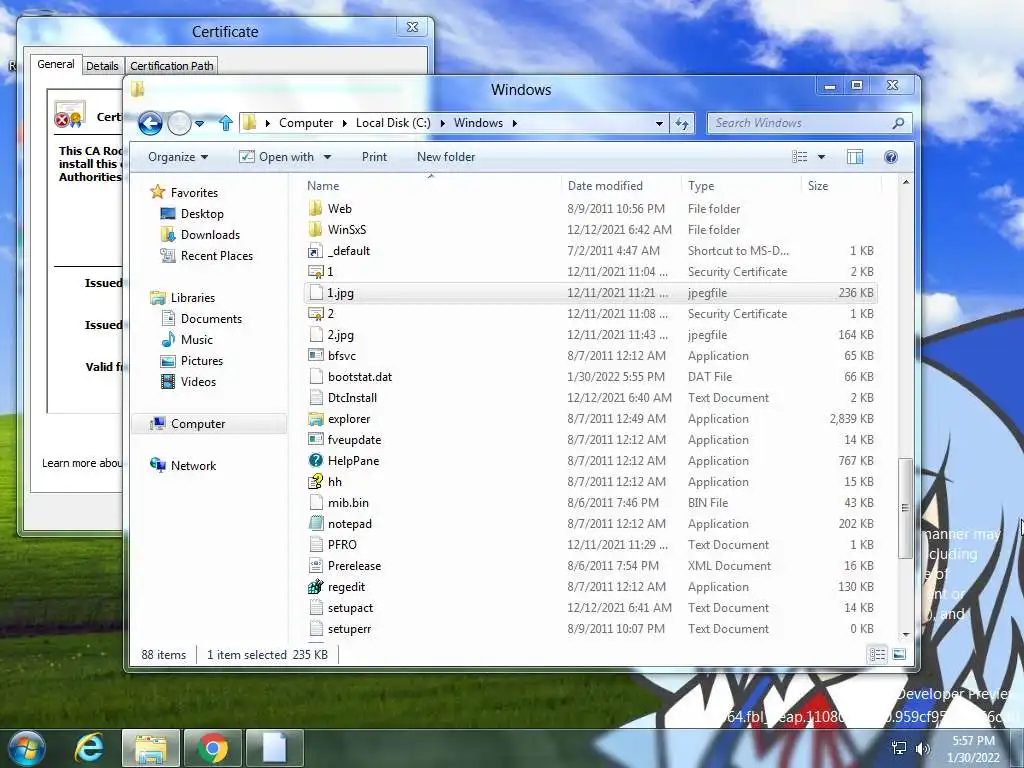This screenshot has height=768, width=1024.
Task: Open Desktop in Favorites
Action: [202, 214]
